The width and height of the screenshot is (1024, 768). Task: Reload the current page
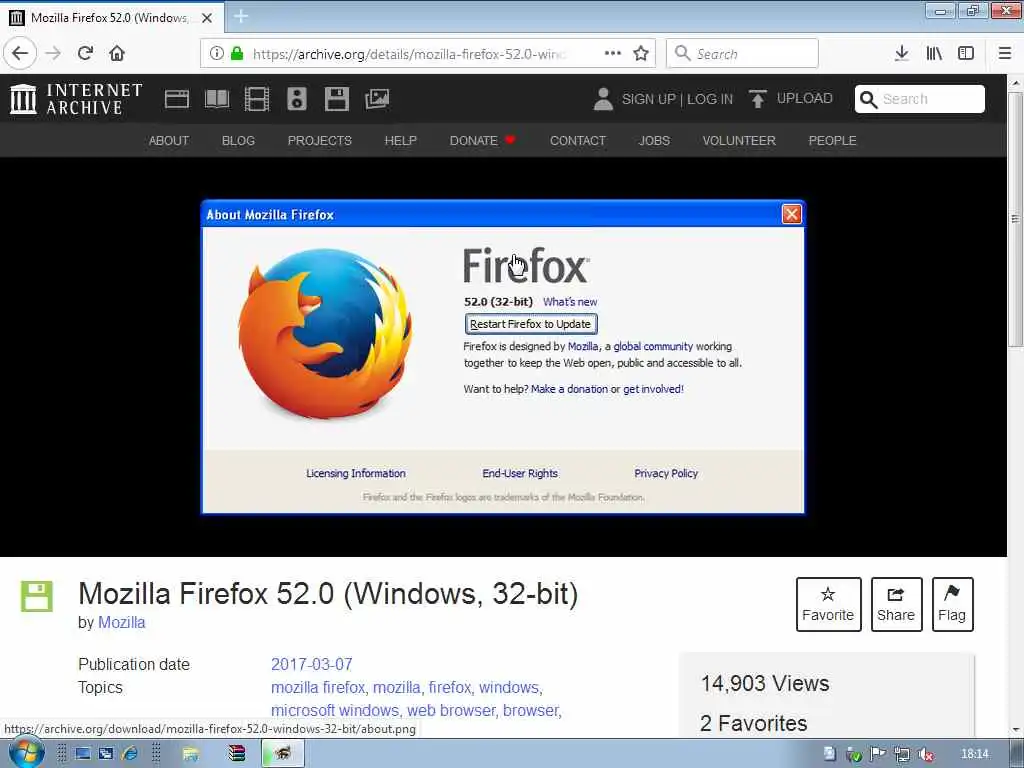click(x=85, y=53)
